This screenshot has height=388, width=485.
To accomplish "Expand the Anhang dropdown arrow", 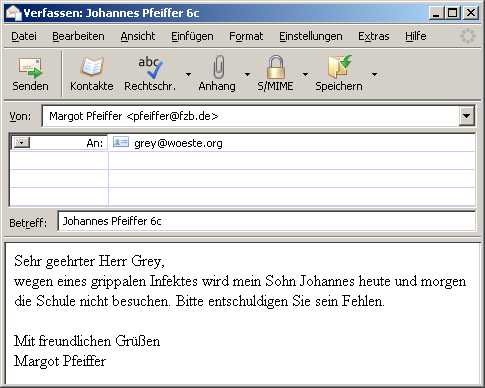I will click(247, 74).
